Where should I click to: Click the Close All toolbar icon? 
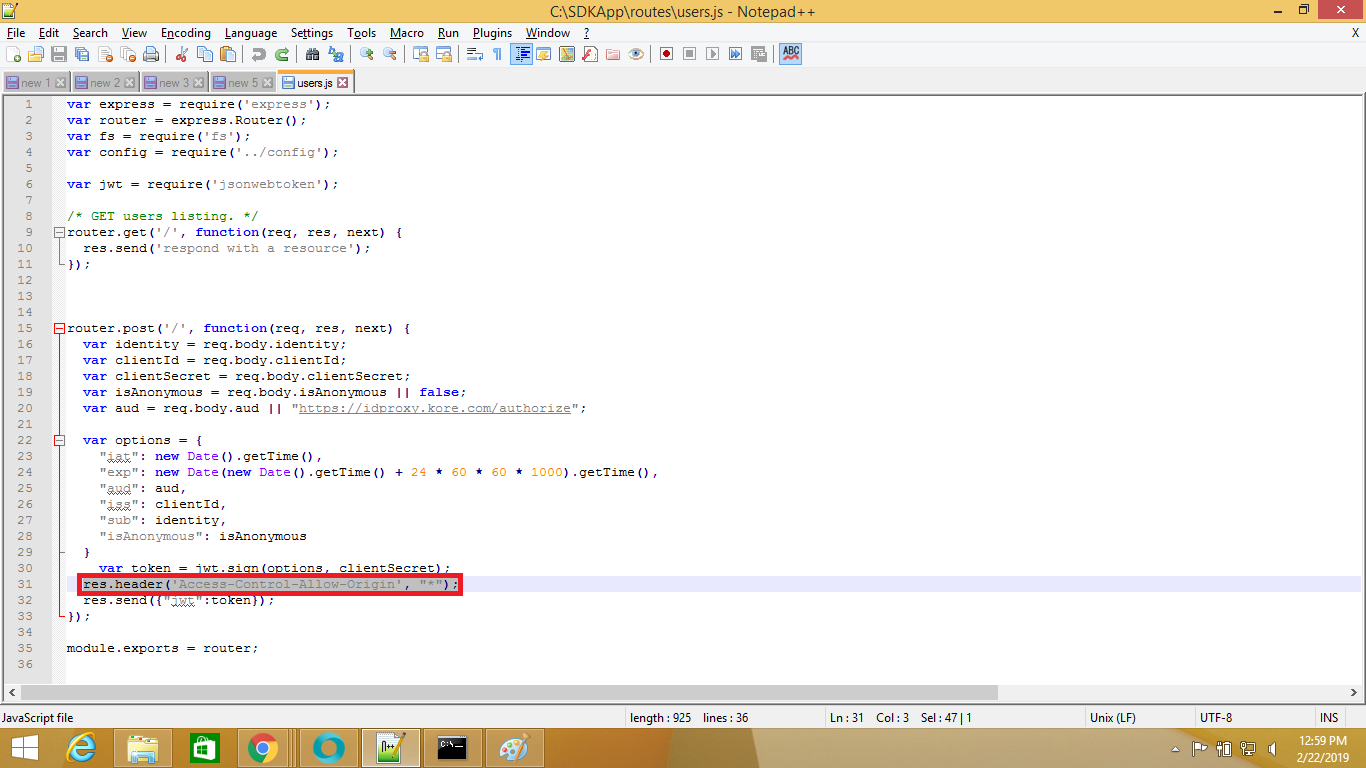pos(127,54)
